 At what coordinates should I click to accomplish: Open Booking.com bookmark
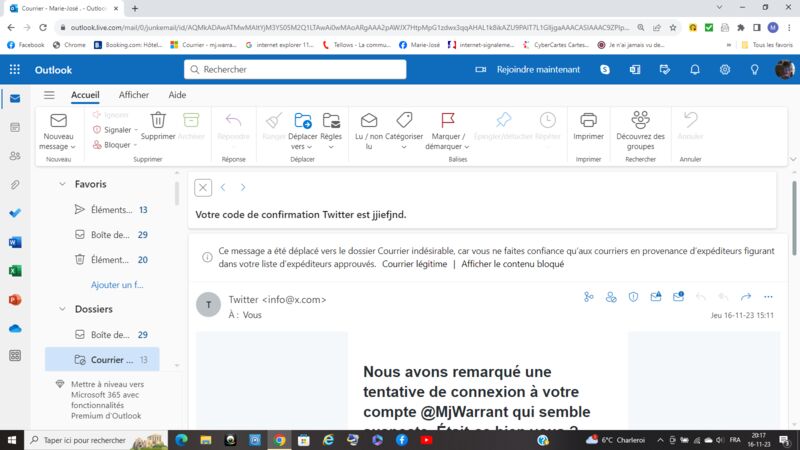(128, 45)
